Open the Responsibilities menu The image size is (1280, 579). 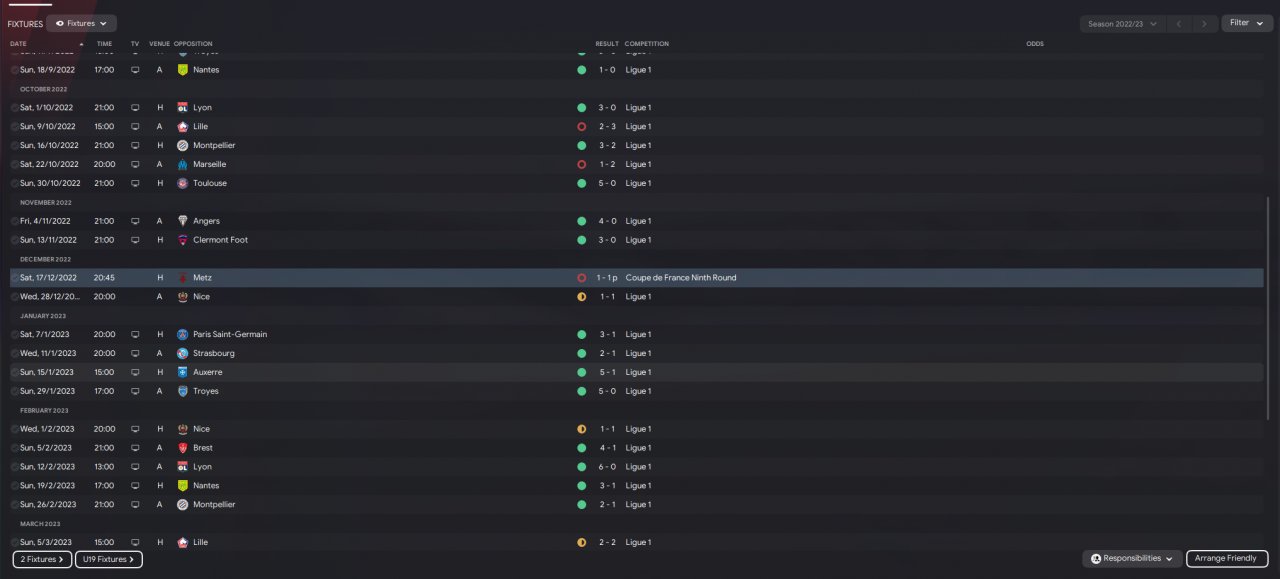[x=1132, y=559]
